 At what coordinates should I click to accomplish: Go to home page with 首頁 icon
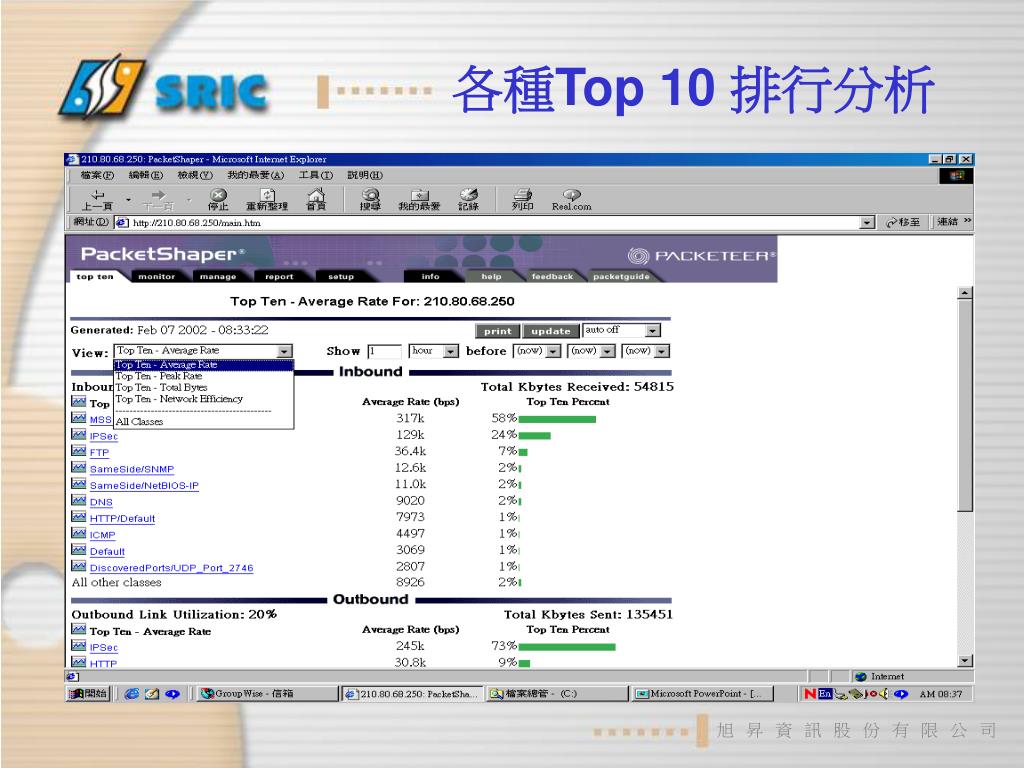pyautogui.click(x=316, y=199)
